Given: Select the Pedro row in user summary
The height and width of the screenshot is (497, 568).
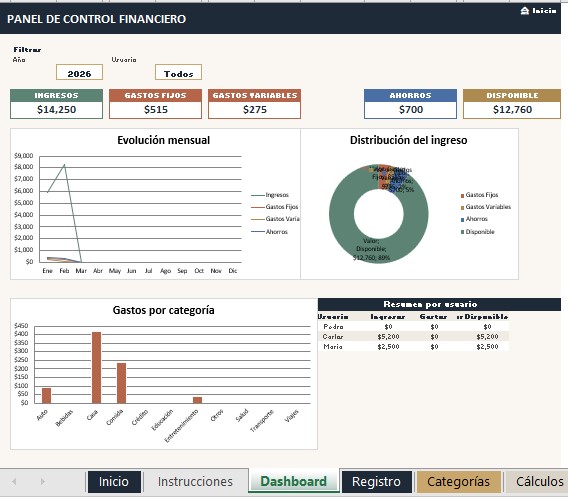Looking at the screenshot, I should pyautogui.click(x=413, y=326).
